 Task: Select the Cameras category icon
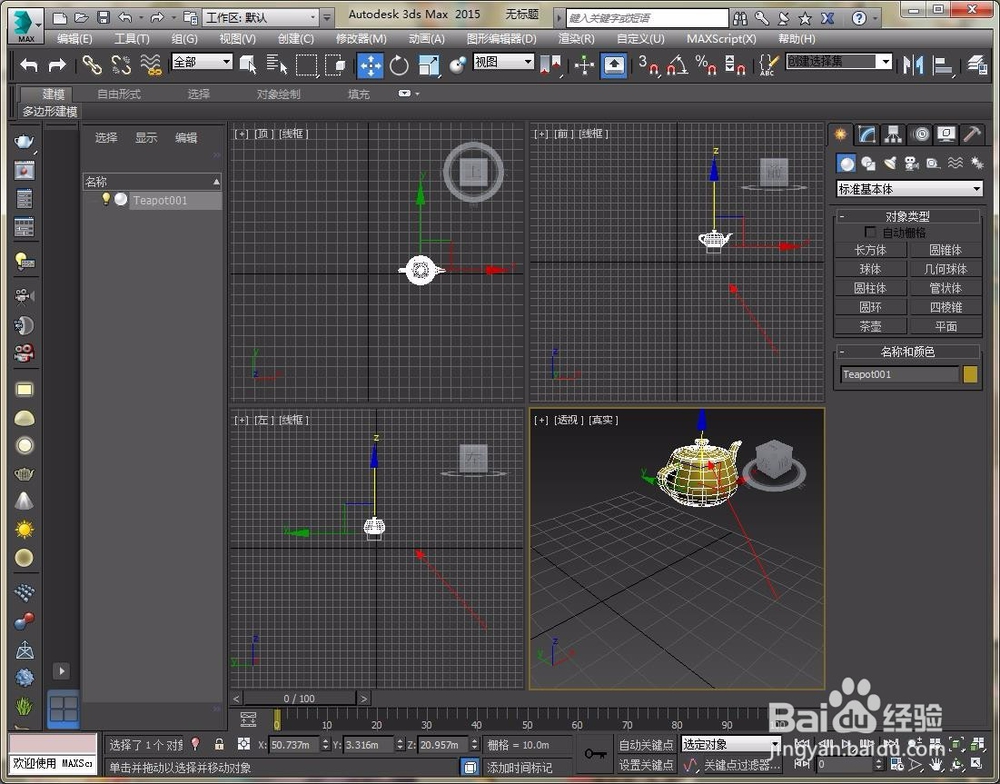(911, 163)
